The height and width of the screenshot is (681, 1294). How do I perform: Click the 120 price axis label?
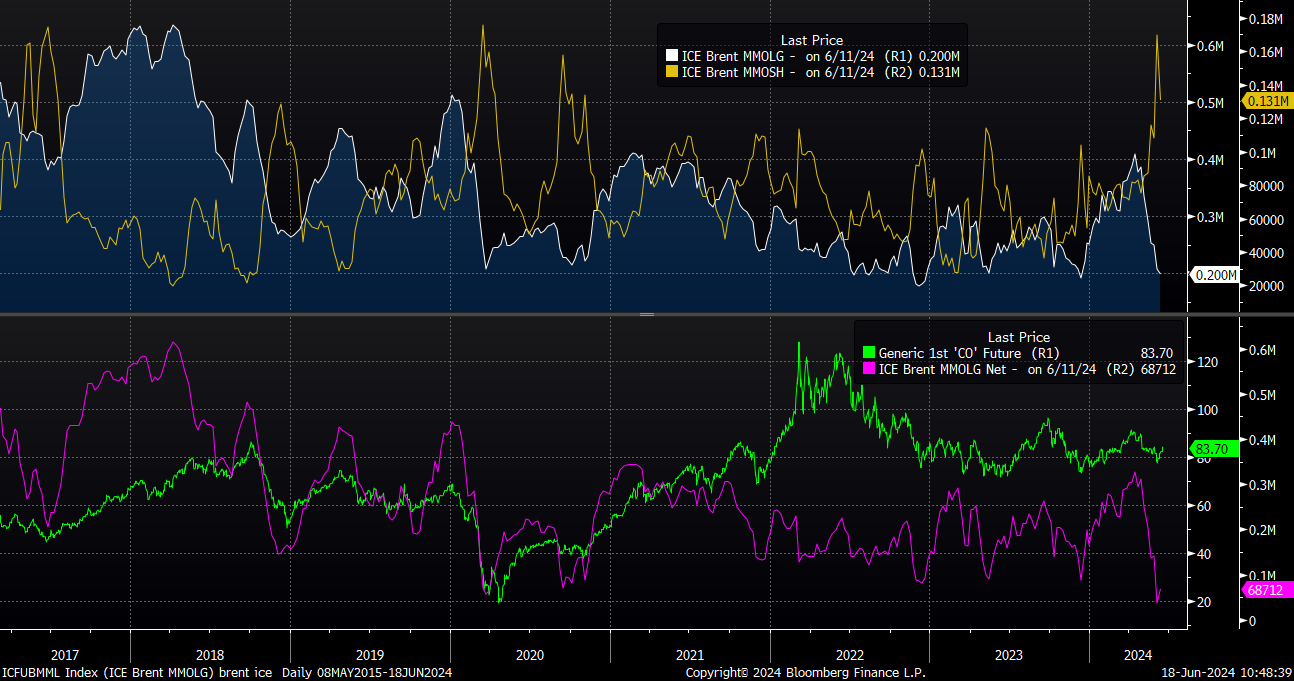(x=1207, y=362)
